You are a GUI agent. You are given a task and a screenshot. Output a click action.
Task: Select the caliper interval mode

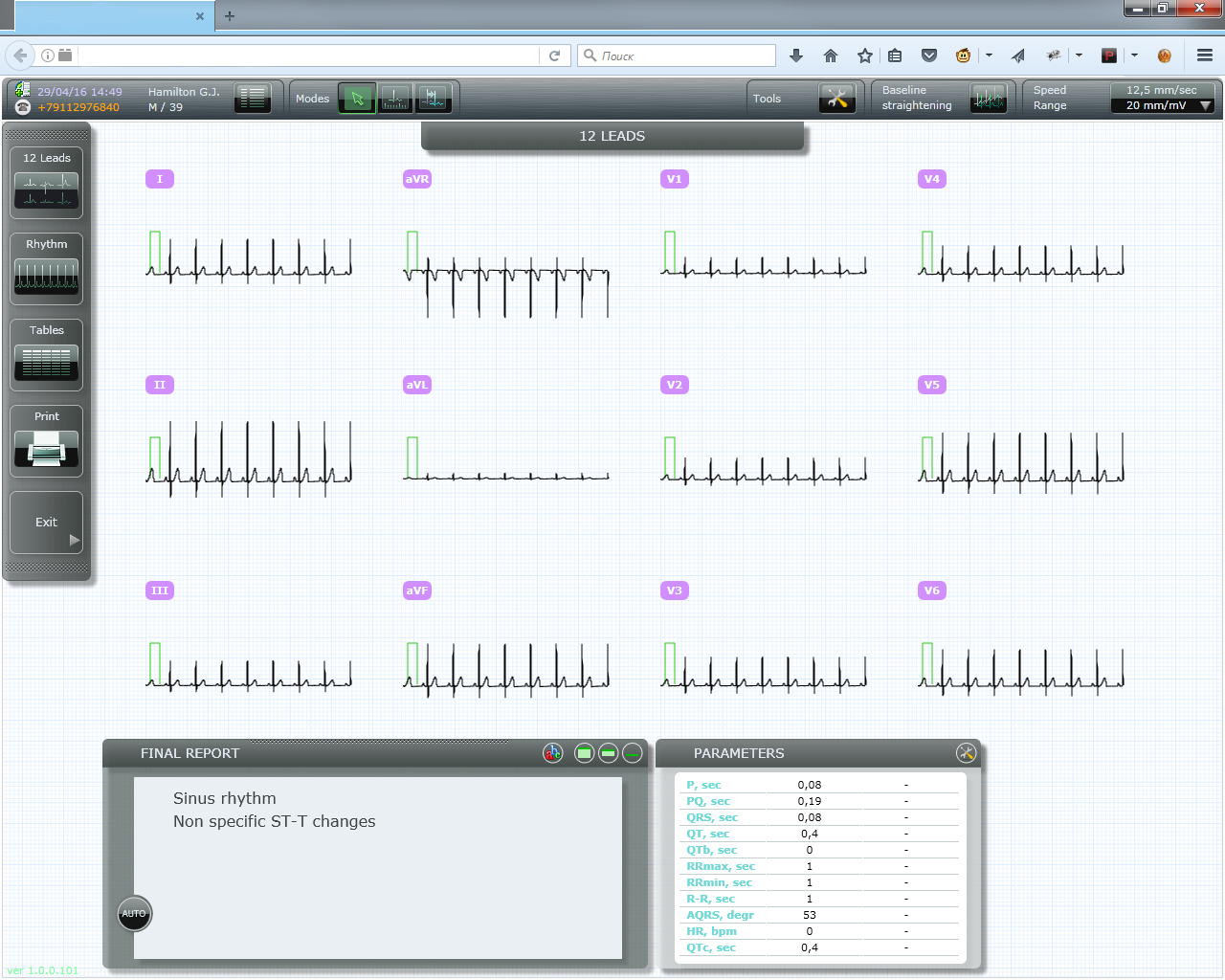(433, 98)
